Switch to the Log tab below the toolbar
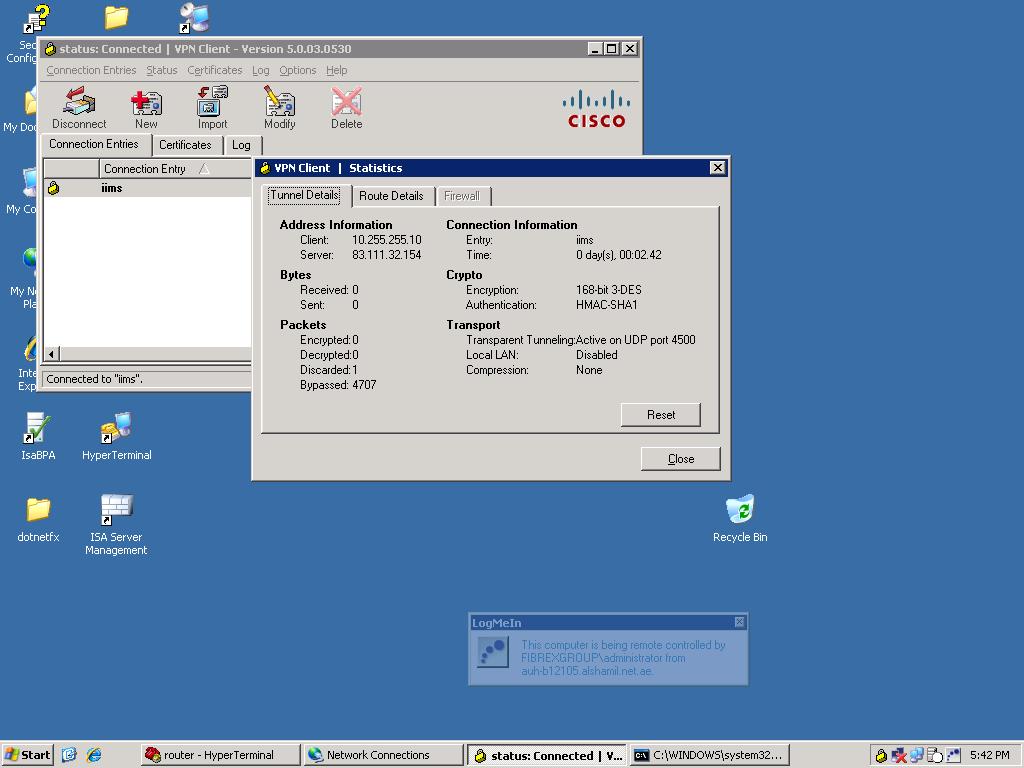The image size is (1024, 768). tap(241, 145)
